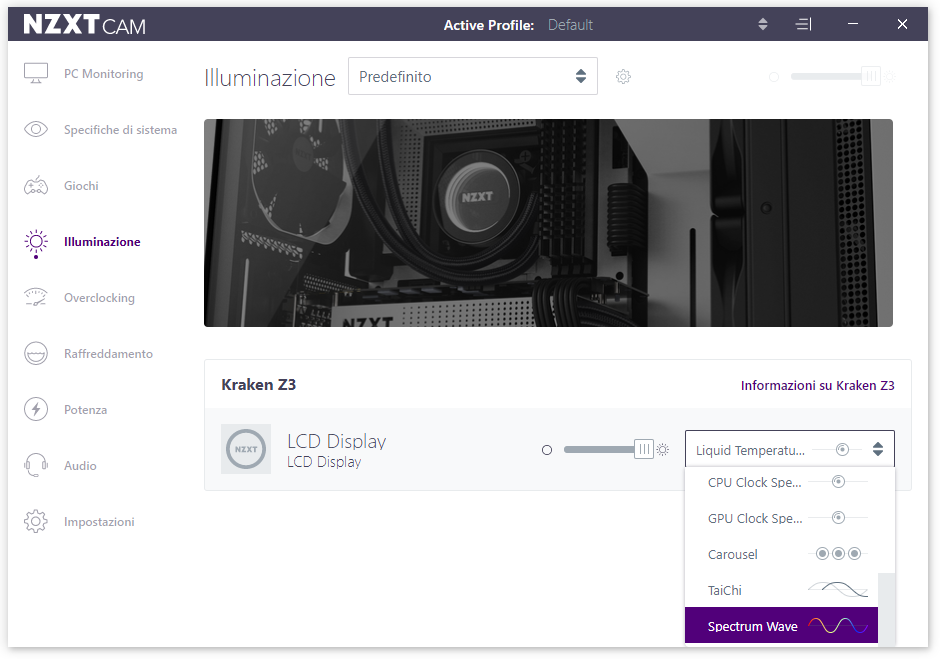Click the Audio headset icon
940x659 pixels.
(36, 465)
